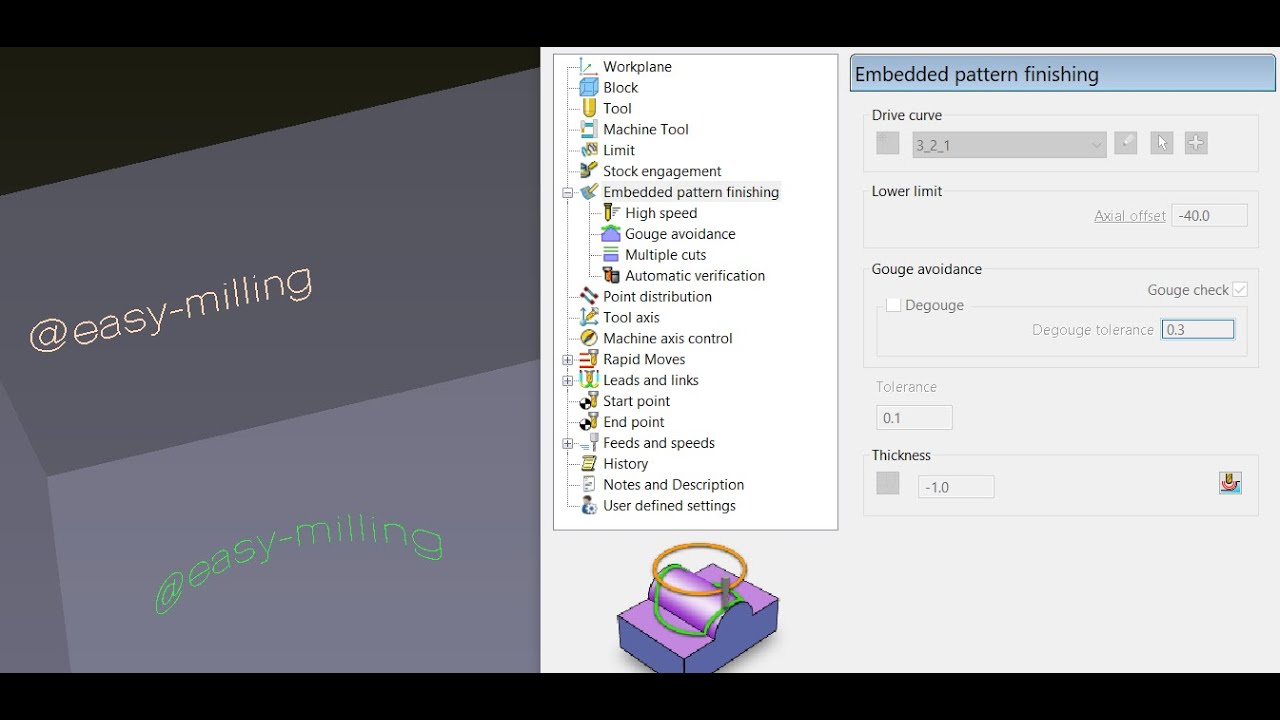
Task: Select User defined settings item
Action: (669, 506)
